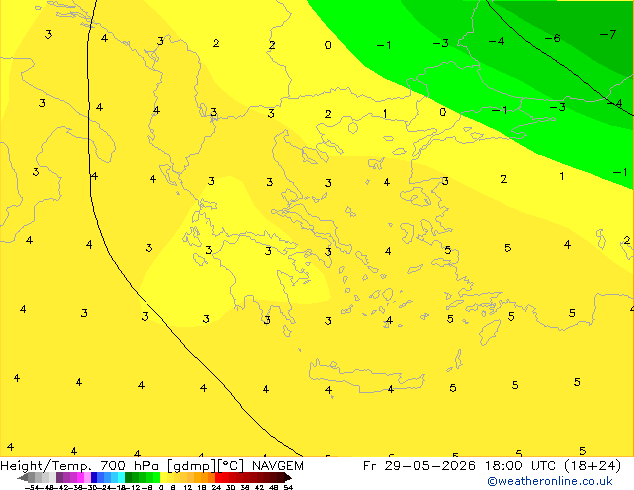Click the dark blue swatch in legend
Image resolution: width=634 pixels, height=490 pixels.
pos(94,477)
